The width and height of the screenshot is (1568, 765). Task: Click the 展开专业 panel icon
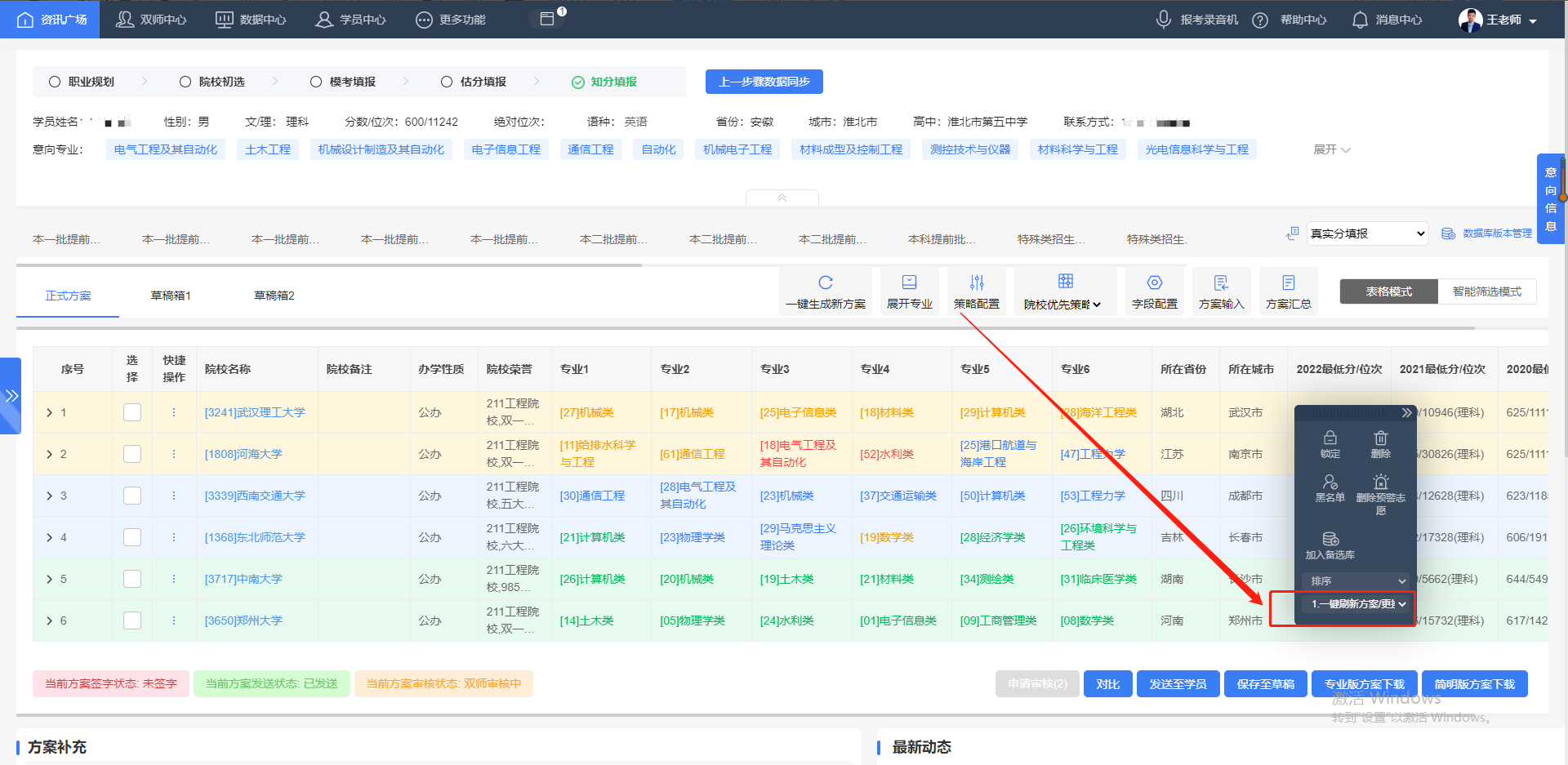[909, 282]
